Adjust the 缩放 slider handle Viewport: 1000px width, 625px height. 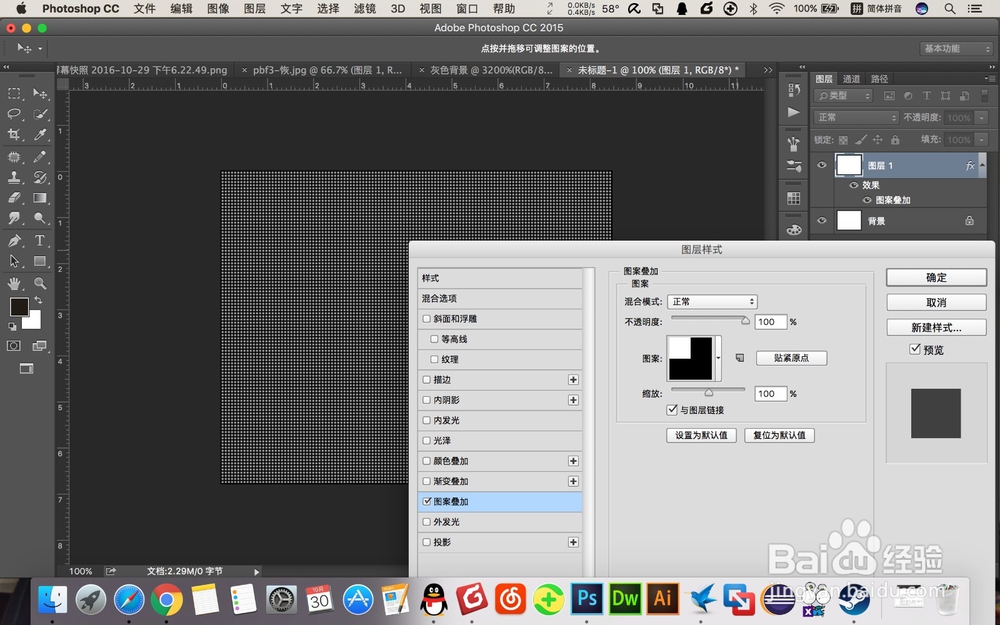(709, 392)
